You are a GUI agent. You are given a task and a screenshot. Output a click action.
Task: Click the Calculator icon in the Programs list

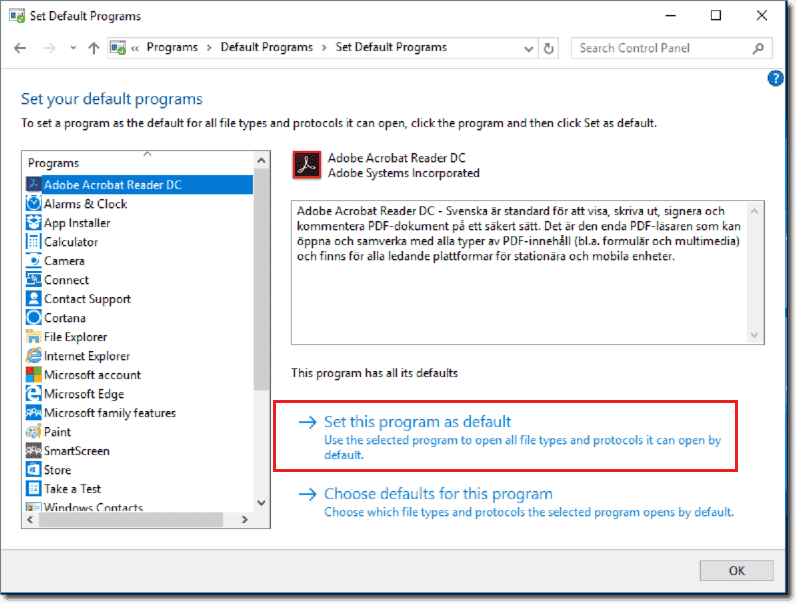(x=34, y=242)
